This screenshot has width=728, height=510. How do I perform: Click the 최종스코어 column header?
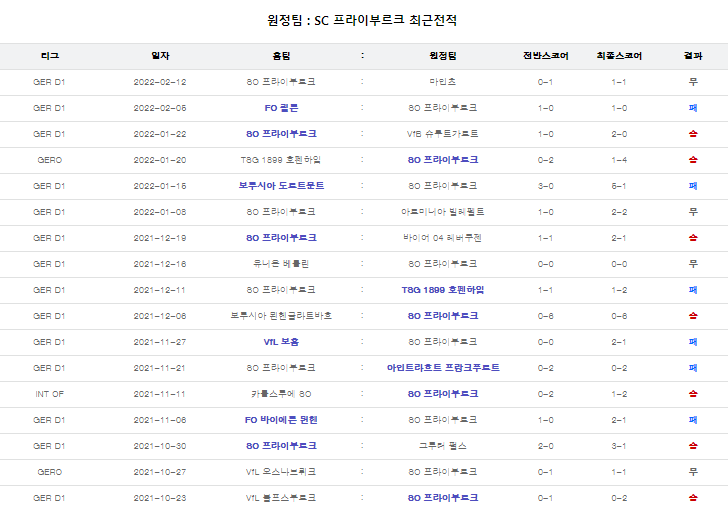619,56
